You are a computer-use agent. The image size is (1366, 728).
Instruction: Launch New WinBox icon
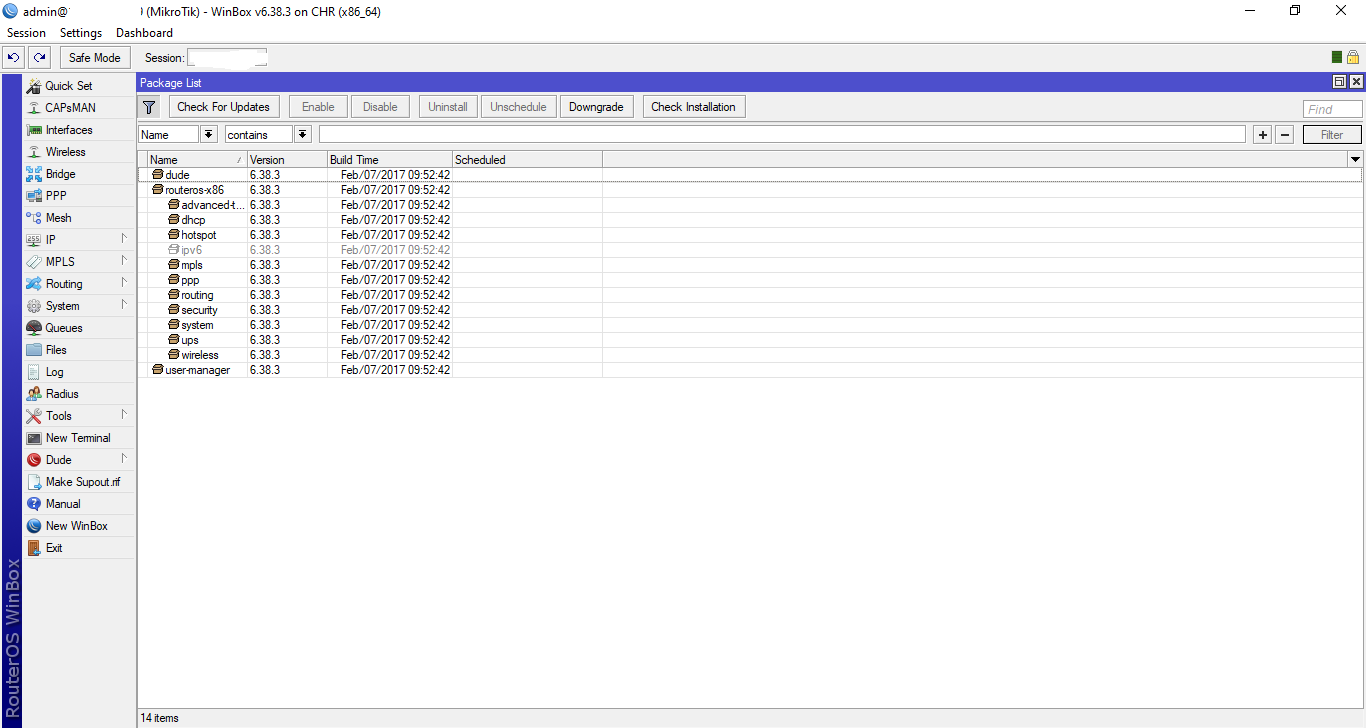tap(34, 526)
